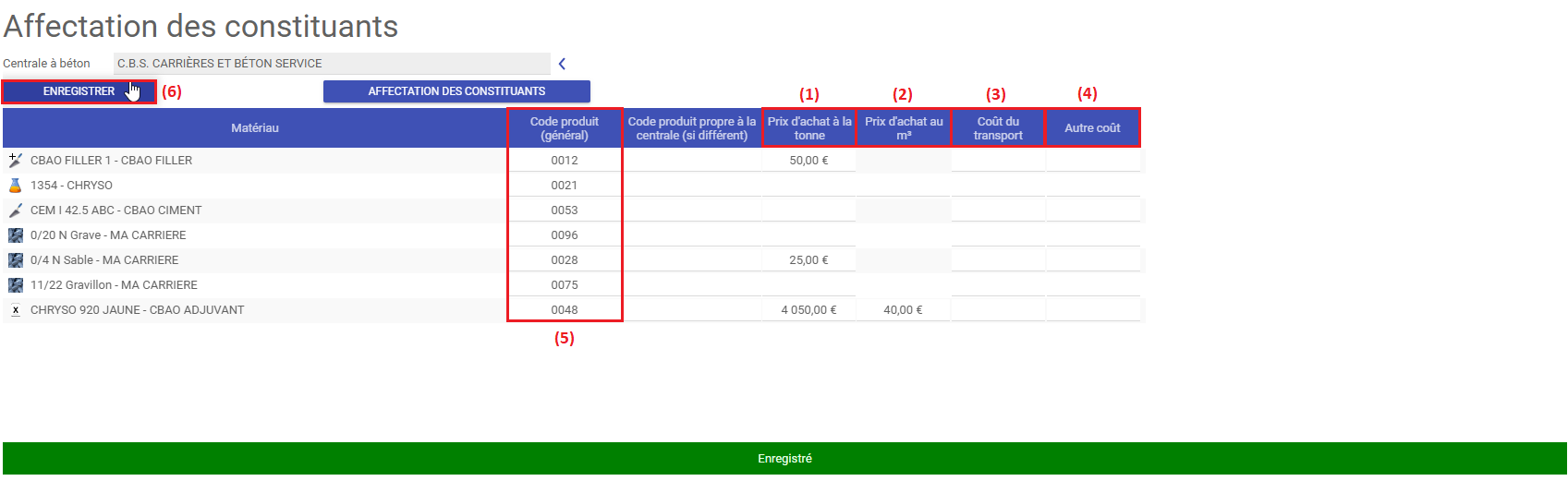Edit price per m³ 40,00 €

904,309
